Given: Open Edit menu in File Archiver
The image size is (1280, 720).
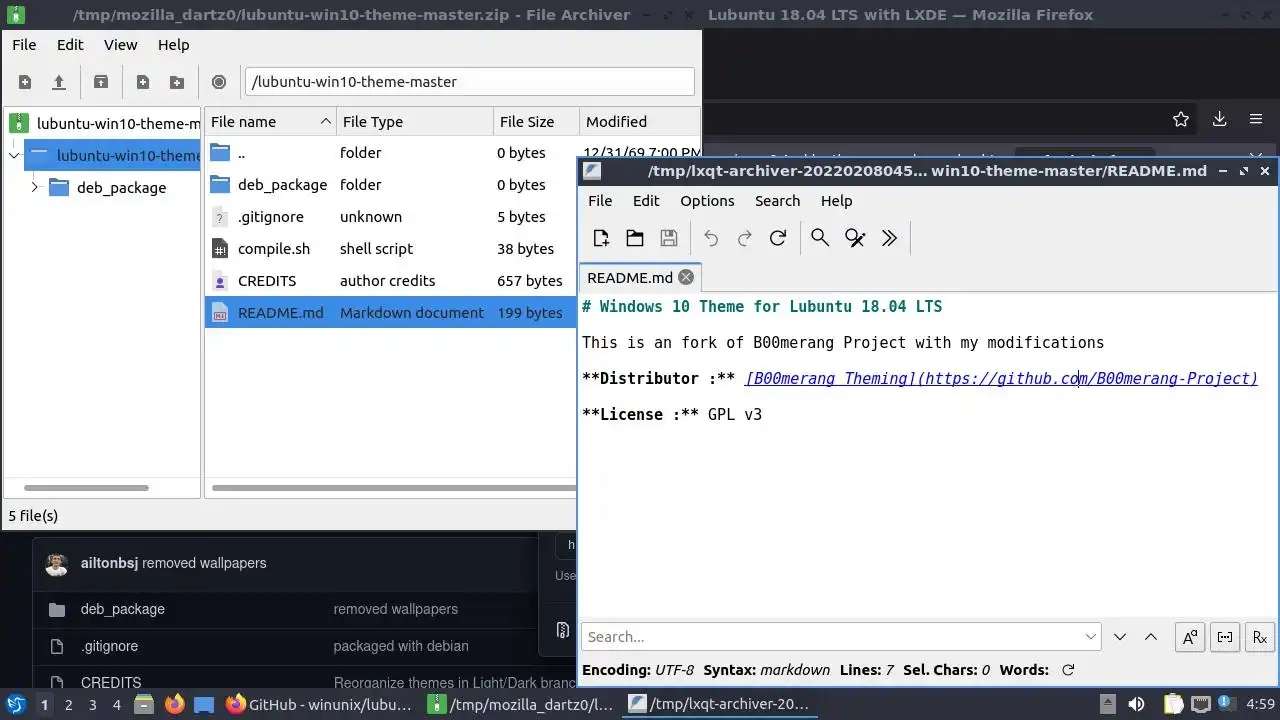Looking at the screenshot, I should (70, 45).
